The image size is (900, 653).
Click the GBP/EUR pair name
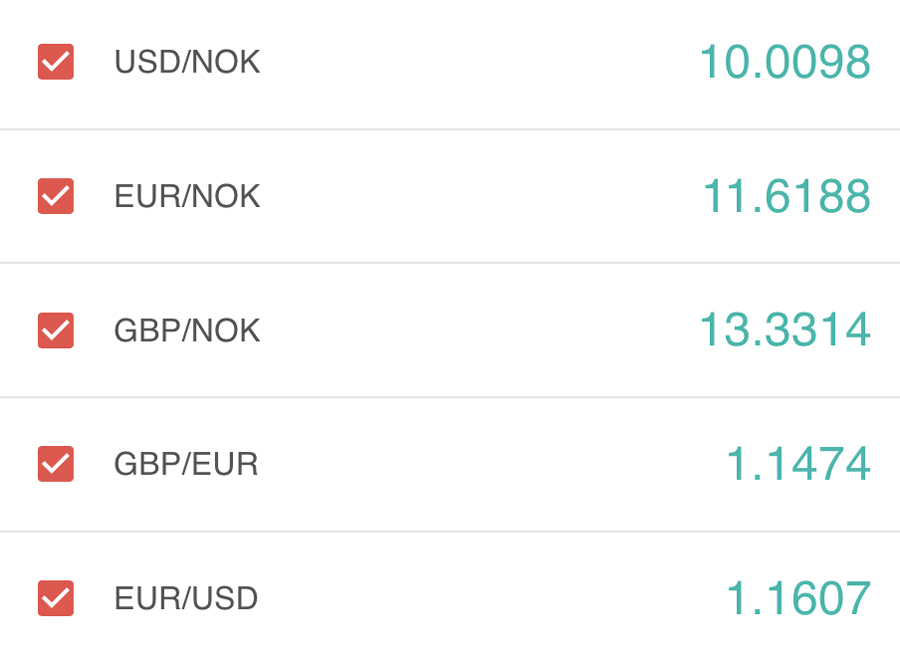[x=186, y=464]
